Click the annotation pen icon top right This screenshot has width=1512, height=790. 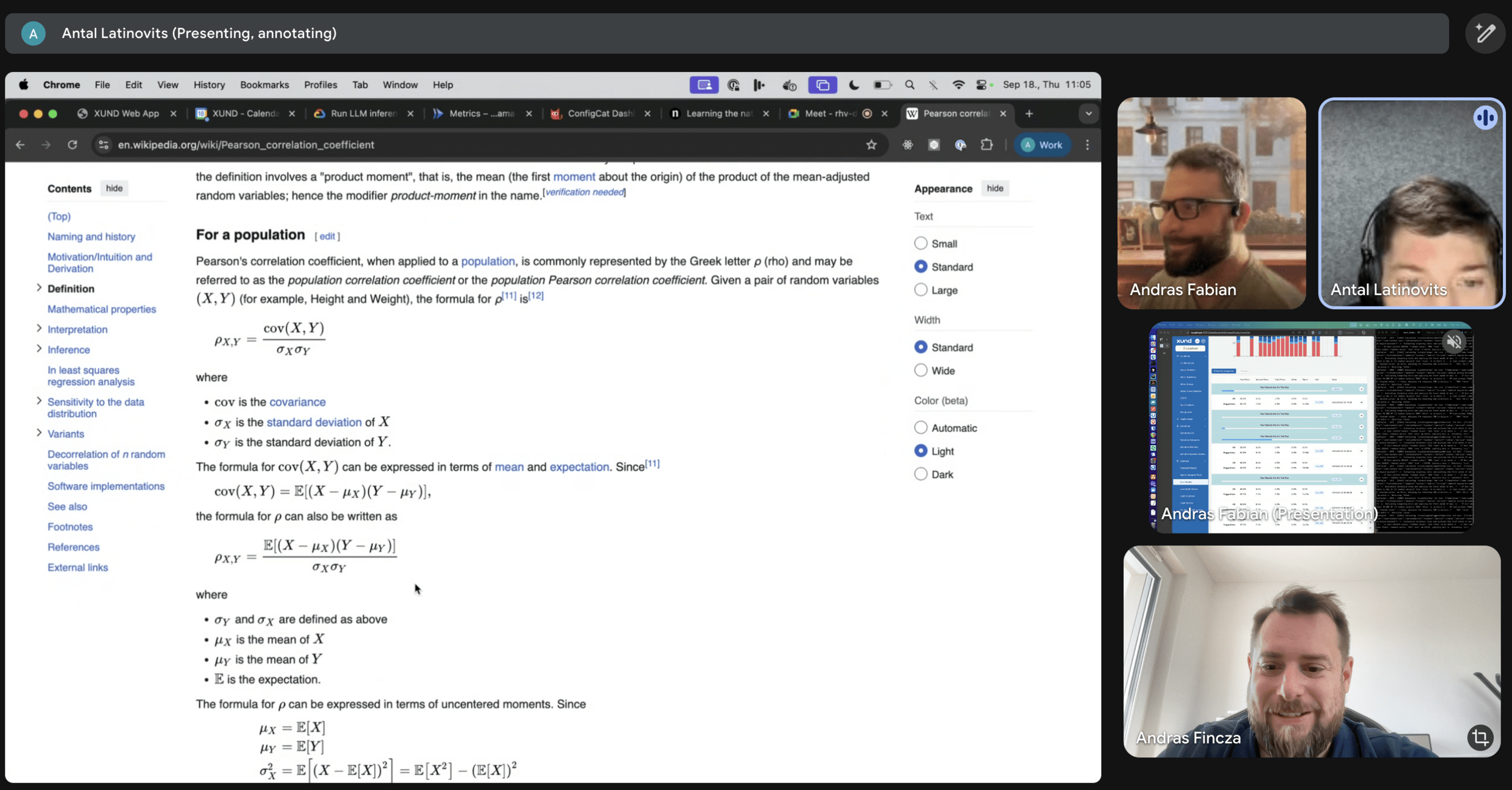(x=1485, y=33)
